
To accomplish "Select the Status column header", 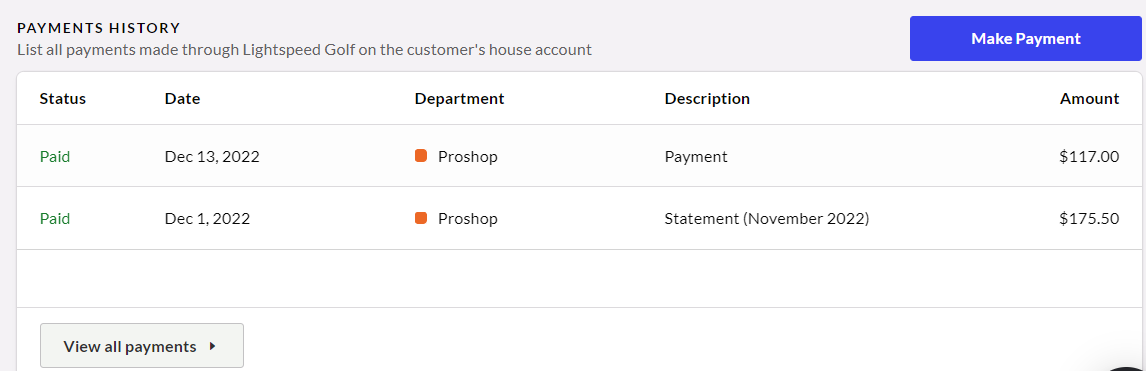I will [63, 99].
